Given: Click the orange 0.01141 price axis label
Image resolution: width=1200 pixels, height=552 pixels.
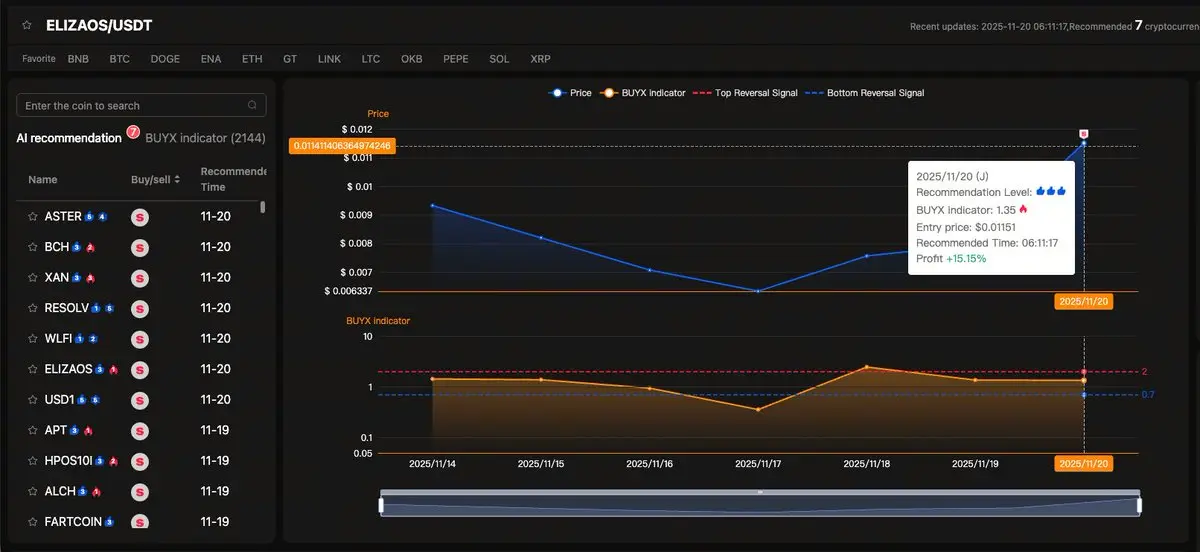Looking at the screenshot, I should (x=342, y=146).
